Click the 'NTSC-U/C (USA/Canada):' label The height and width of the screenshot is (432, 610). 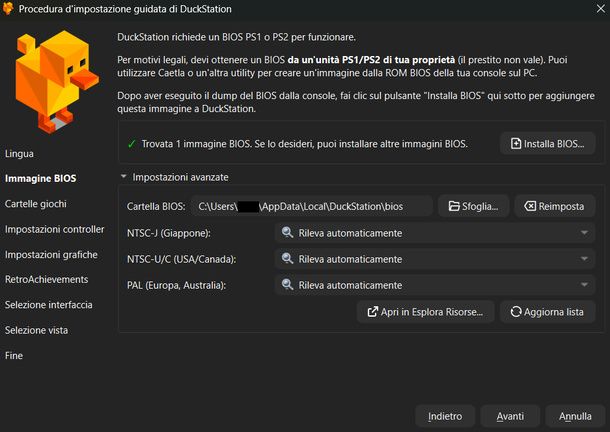pos(181,259)
